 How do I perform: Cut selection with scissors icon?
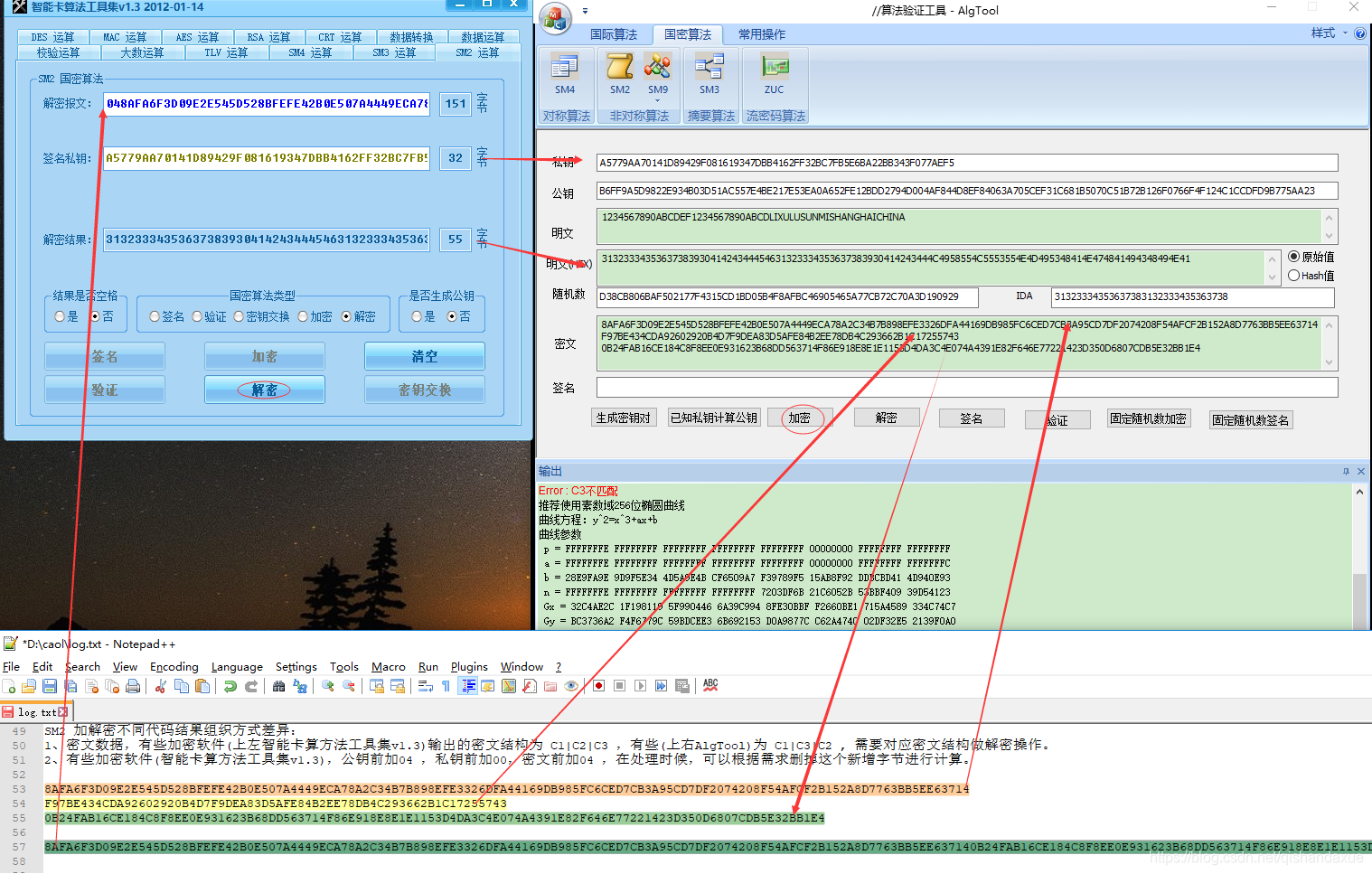point(160,687)
